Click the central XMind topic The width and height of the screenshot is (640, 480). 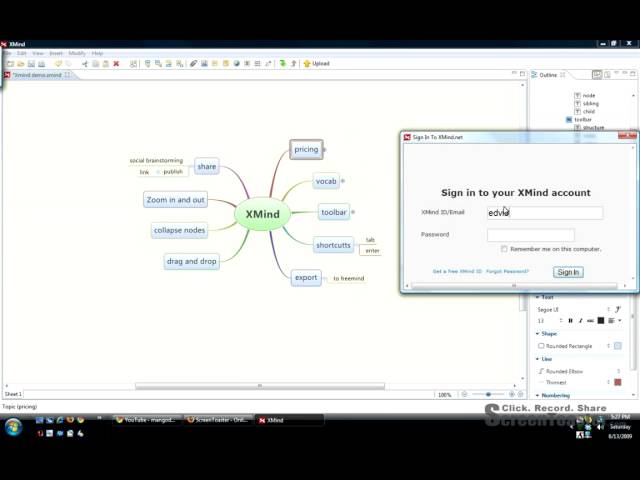pyautogui.click(x=262, y=214)
